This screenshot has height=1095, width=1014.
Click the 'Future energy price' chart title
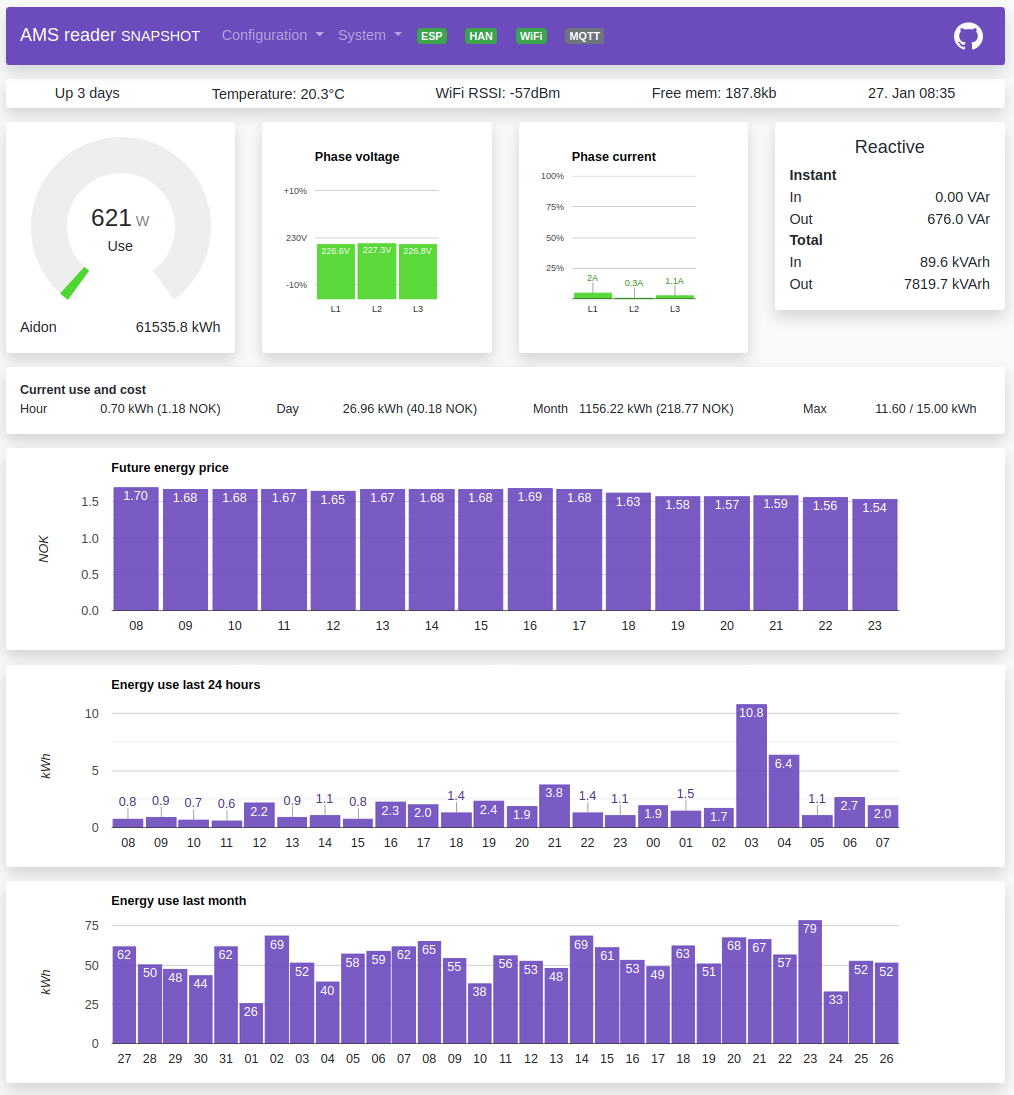point(170,468)
